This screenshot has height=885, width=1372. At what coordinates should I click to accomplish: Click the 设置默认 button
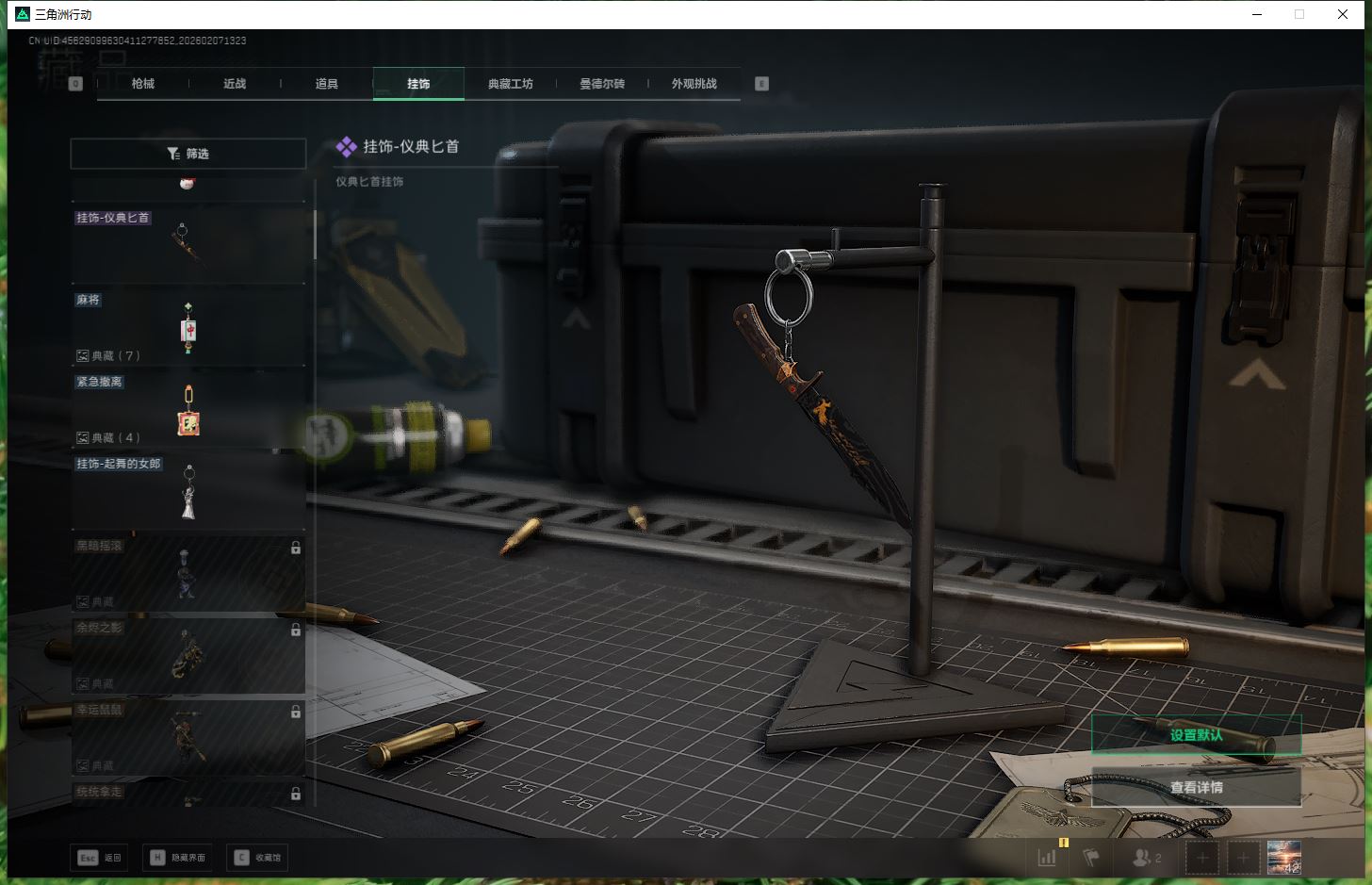(x=1196, y=735)
